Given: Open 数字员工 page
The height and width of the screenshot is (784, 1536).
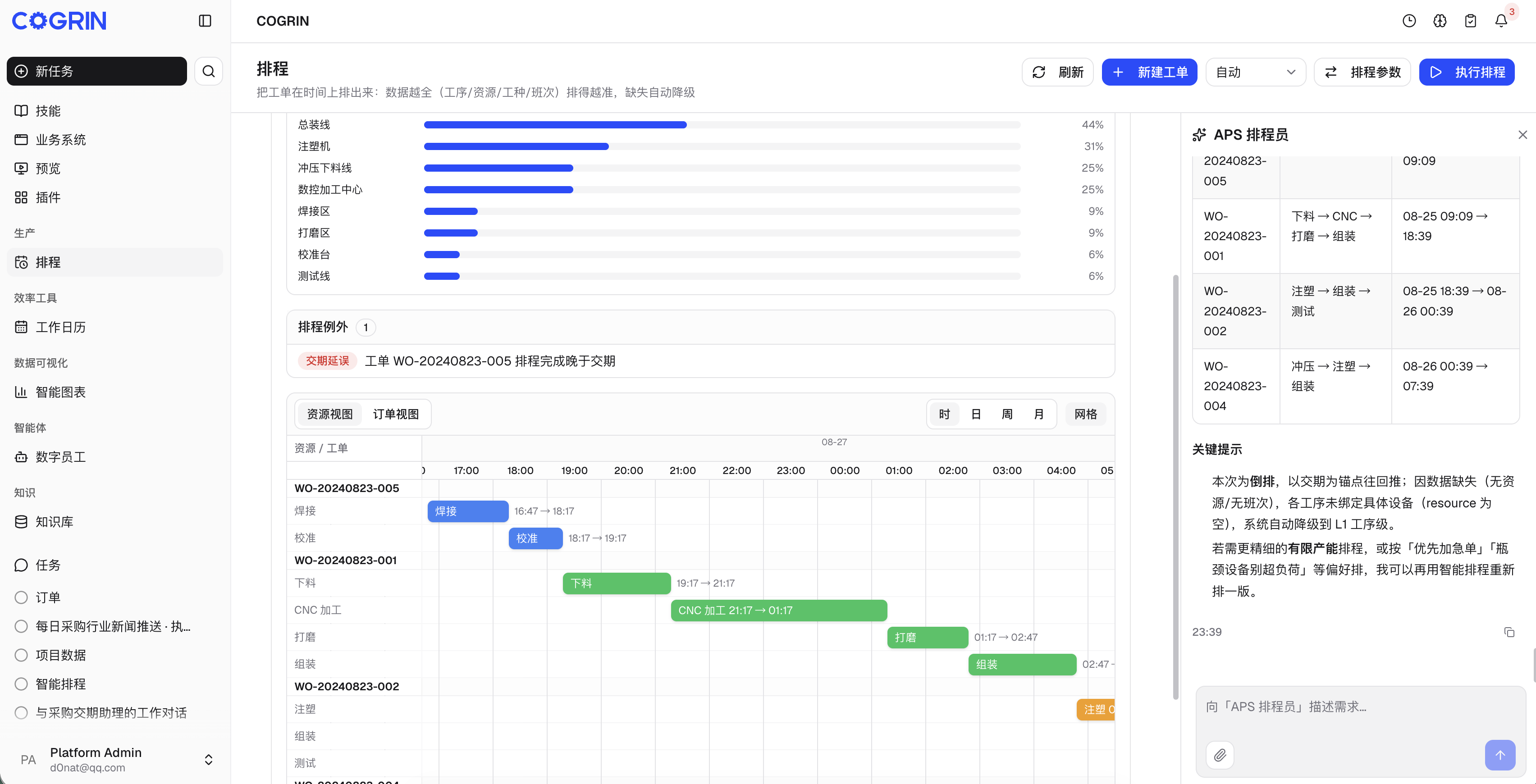Looking at the screenshot, I should (115, 457).
